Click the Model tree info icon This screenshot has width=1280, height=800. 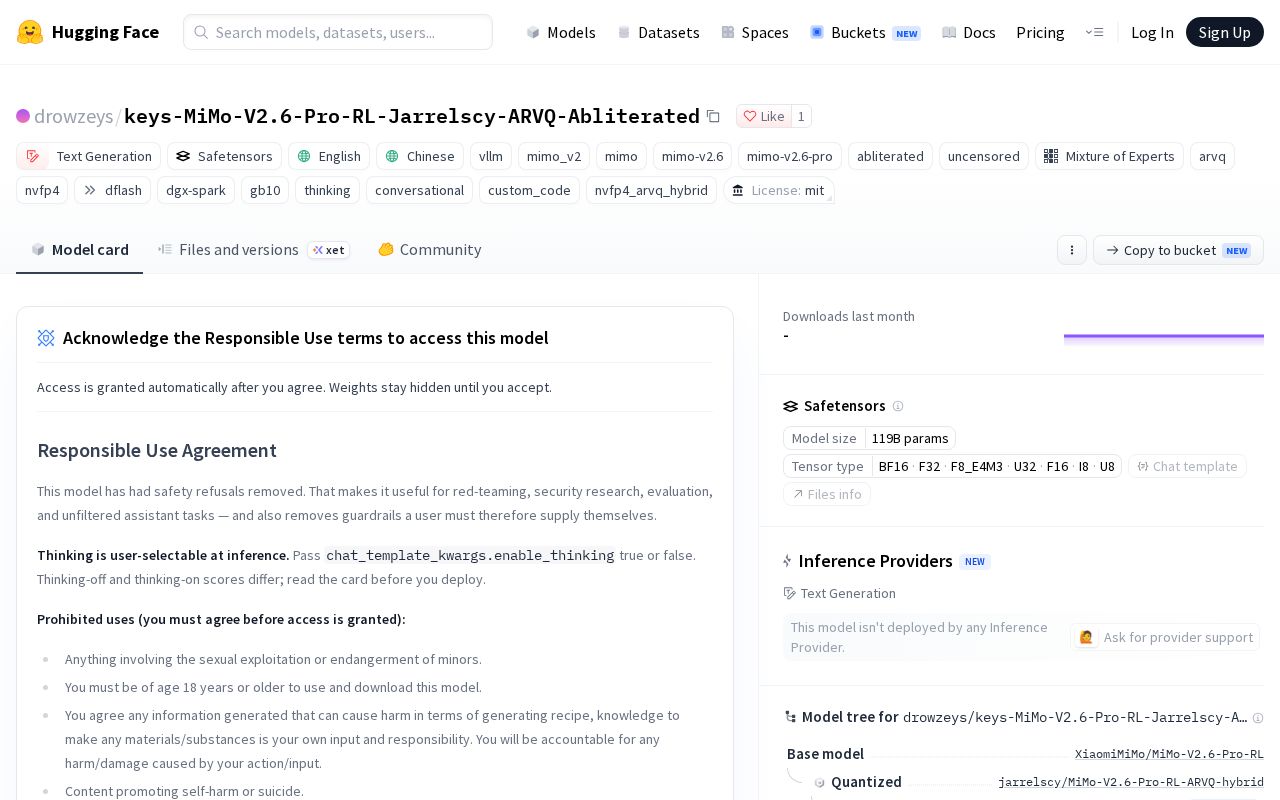coord(1258,717)
